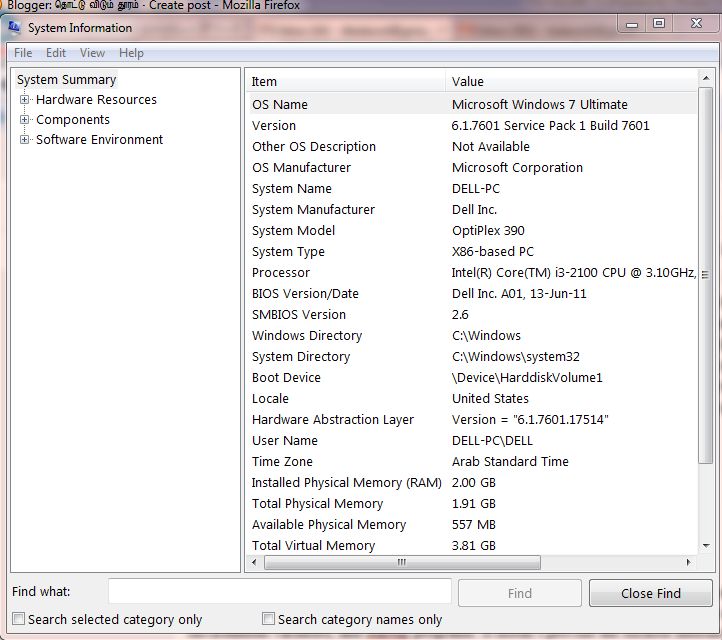Screen dimensions: 722x640
Task: Select the System Type row
Action: click(472, 251)
